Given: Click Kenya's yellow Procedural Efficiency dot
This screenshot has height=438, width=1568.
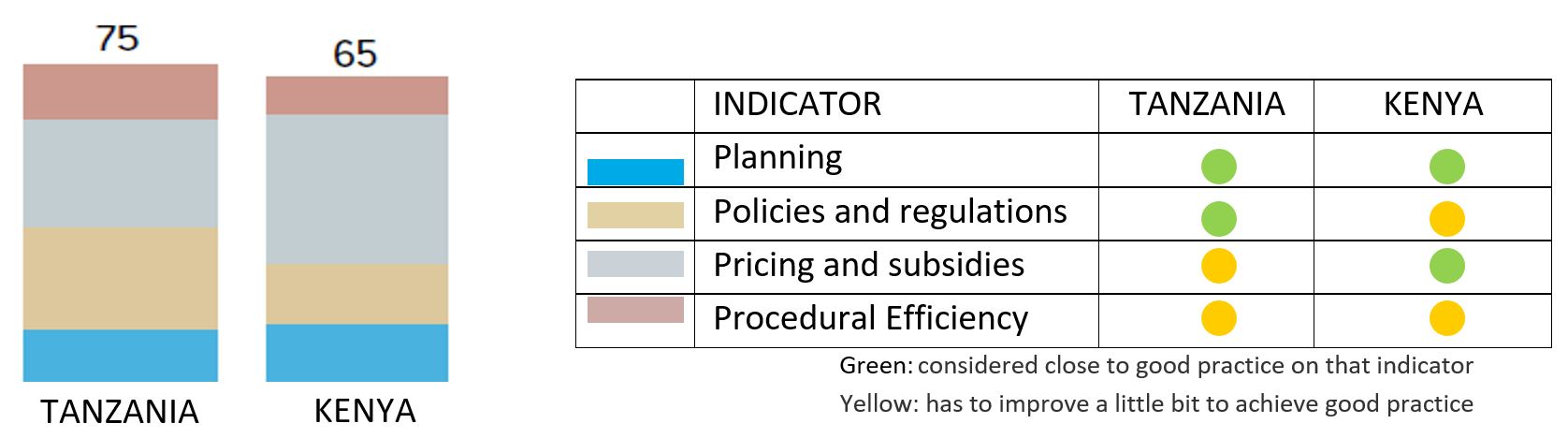Looking at the screenshot, I should point(1446,318).
